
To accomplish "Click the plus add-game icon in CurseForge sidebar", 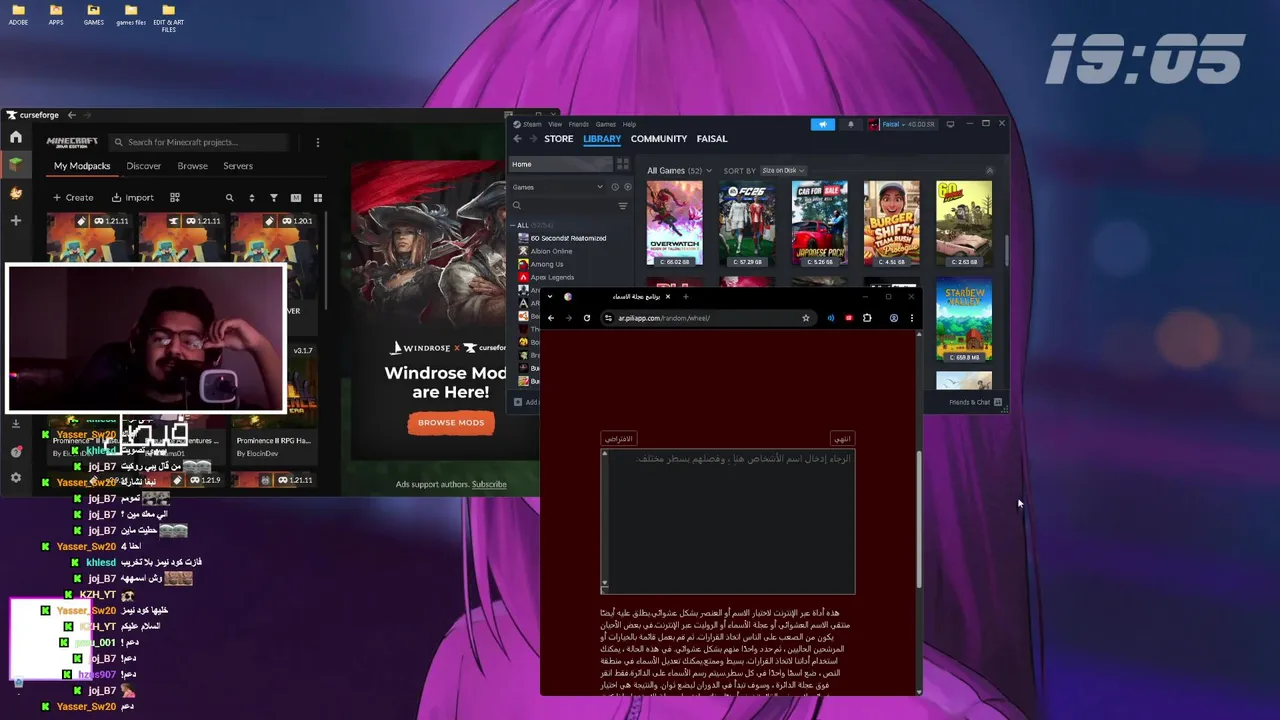I will [x=16, y=220].
